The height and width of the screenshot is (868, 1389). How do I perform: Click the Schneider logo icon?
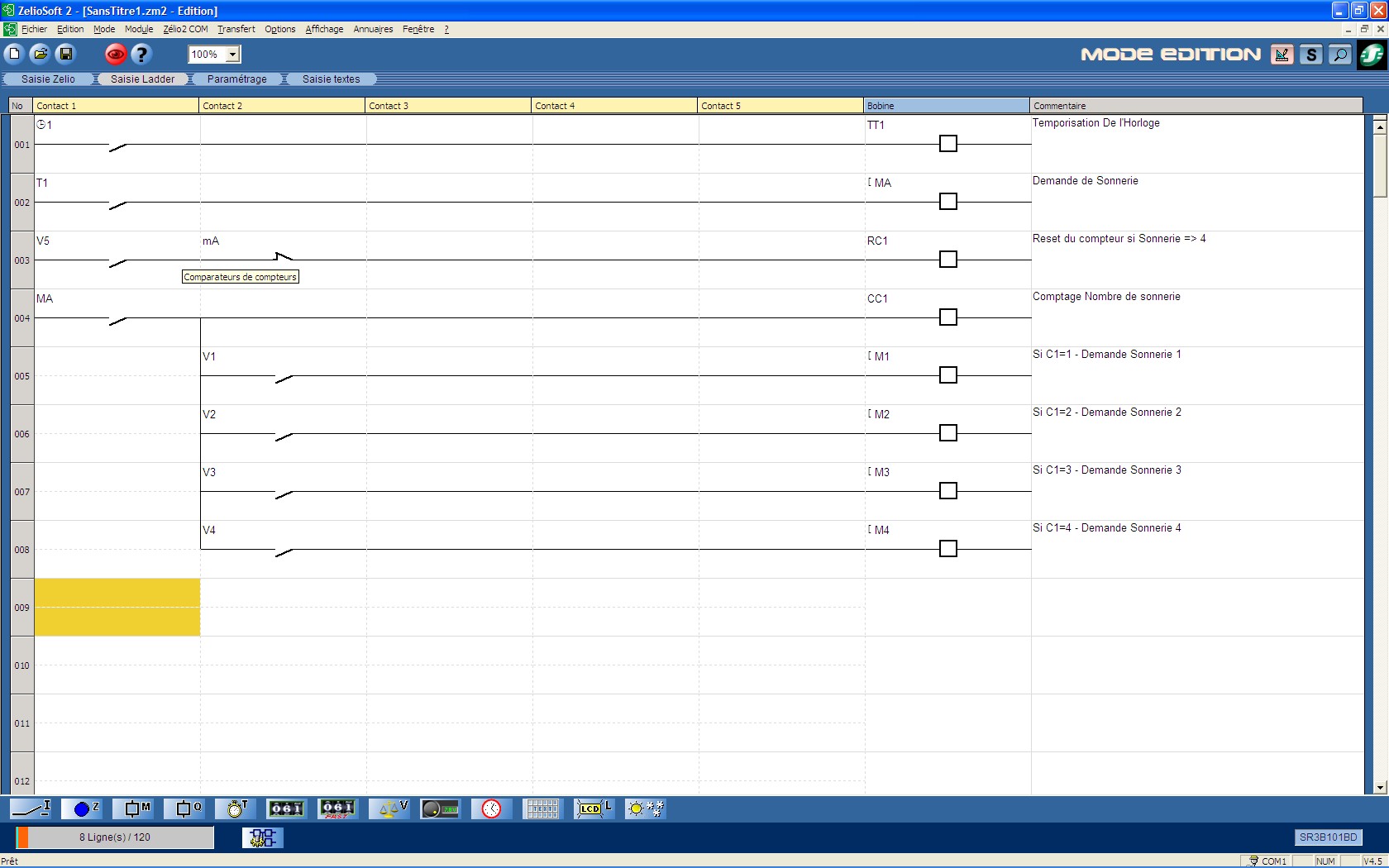(1372, 55)
